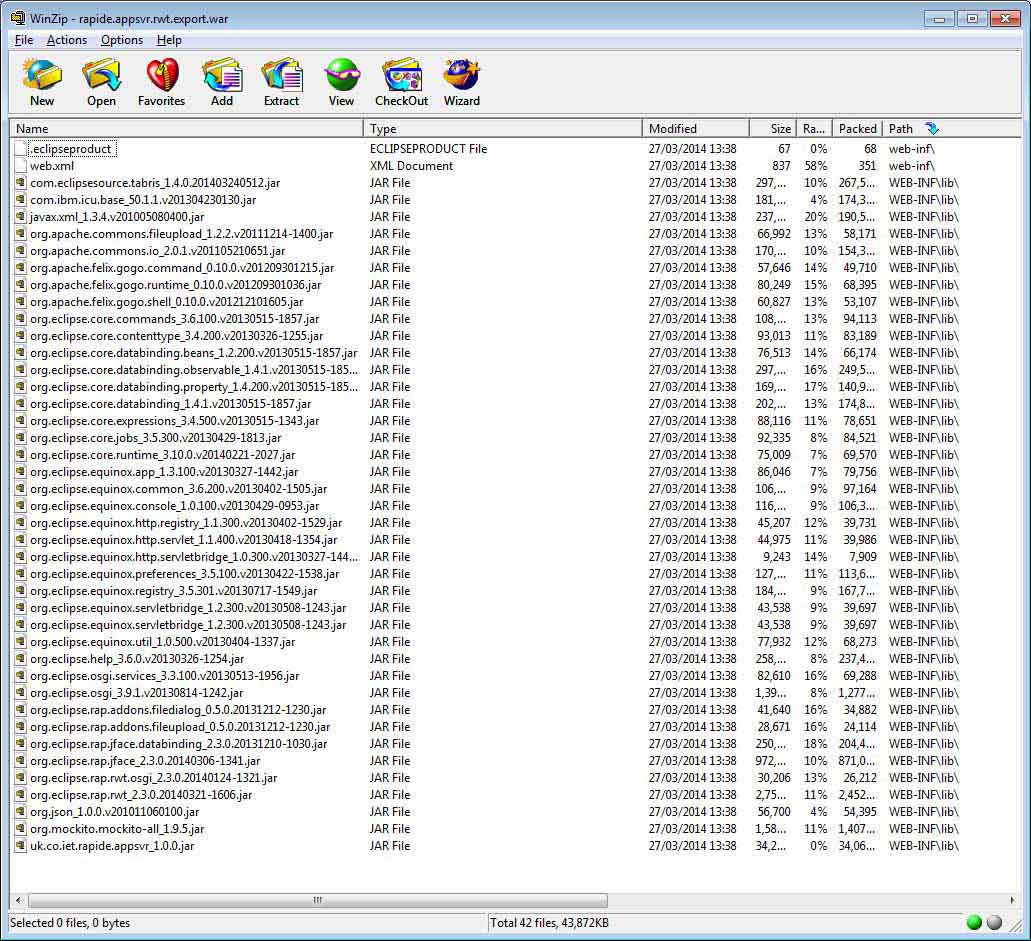Click the View toolbar icon
Image resolution: width=1031 pixels, height=941 pixels.
pyautogui.click(x=342, y=76)
